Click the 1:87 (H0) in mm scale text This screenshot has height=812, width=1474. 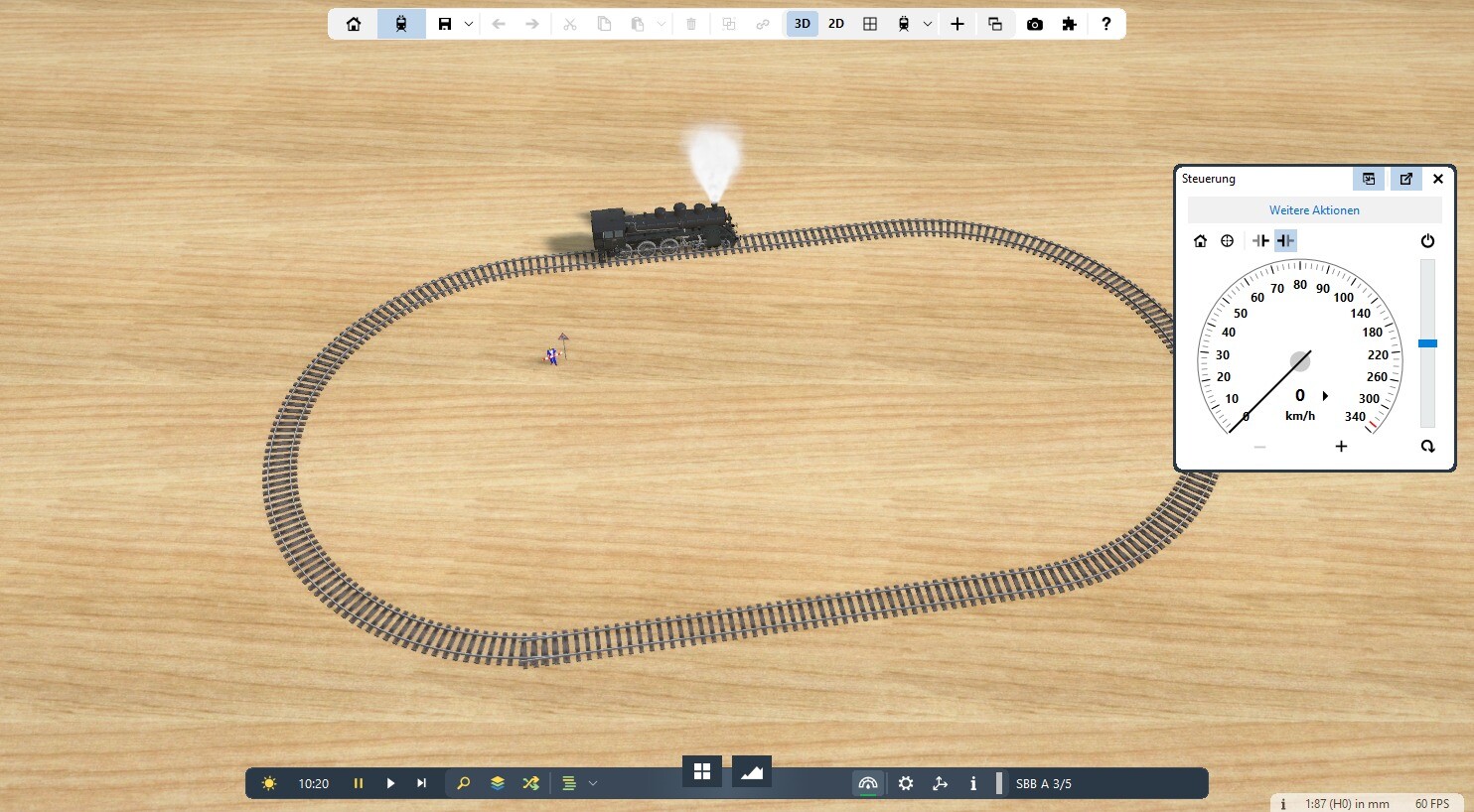pyautogui.click(x=1347, y=803)
